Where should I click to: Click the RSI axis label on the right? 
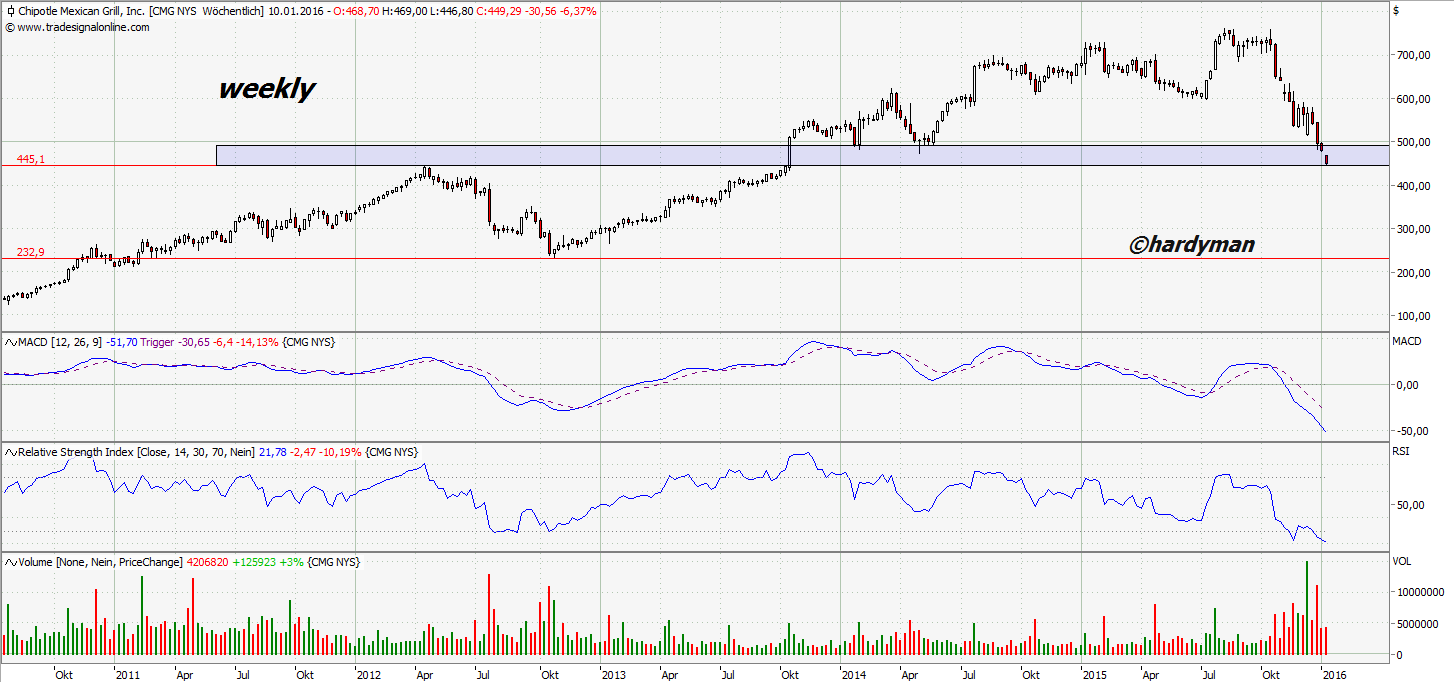click(x=1402, y=451)
